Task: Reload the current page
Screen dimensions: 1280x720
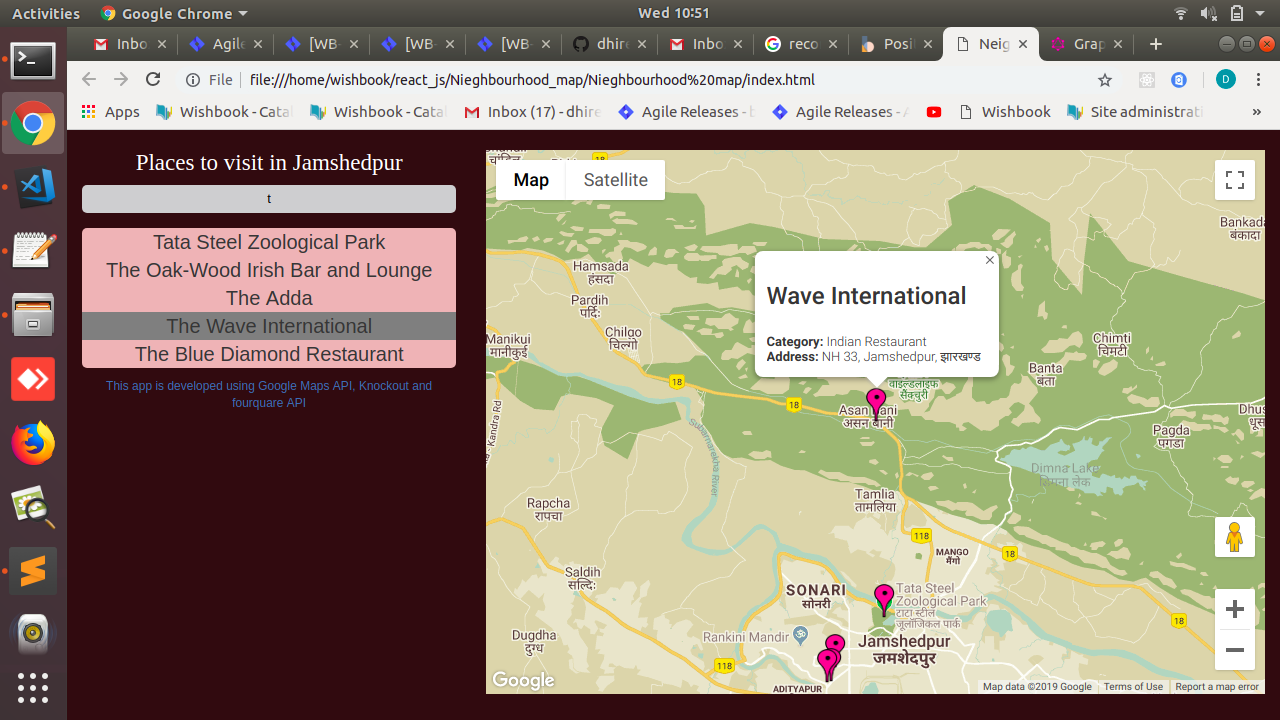Action: [153, 80]
